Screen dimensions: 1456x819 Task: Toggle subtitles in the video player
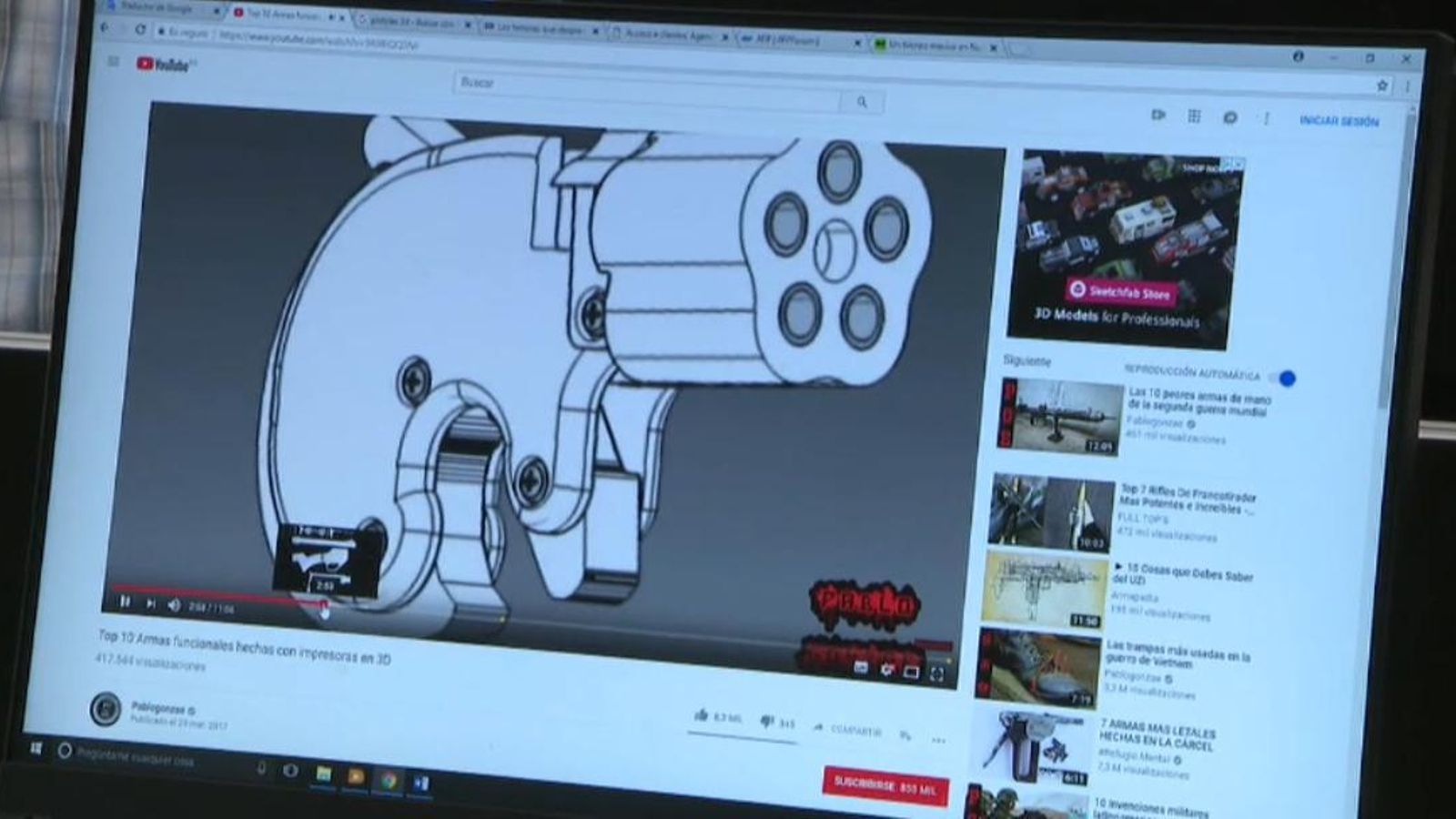tap(861, 669)
